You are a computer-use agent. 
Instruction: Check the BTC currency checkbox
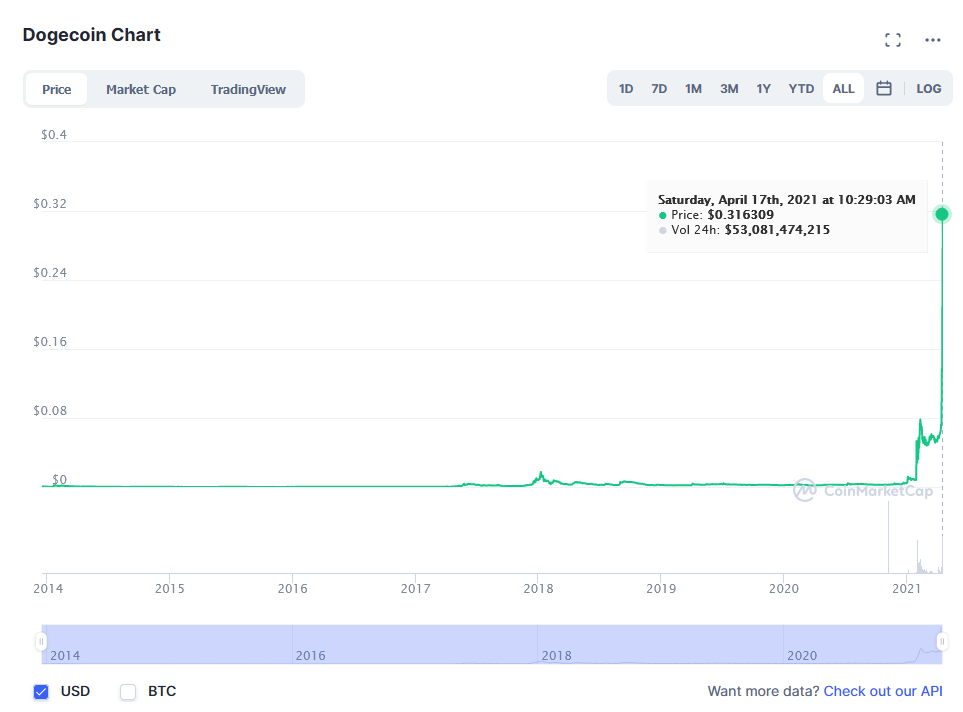(128, 692)
